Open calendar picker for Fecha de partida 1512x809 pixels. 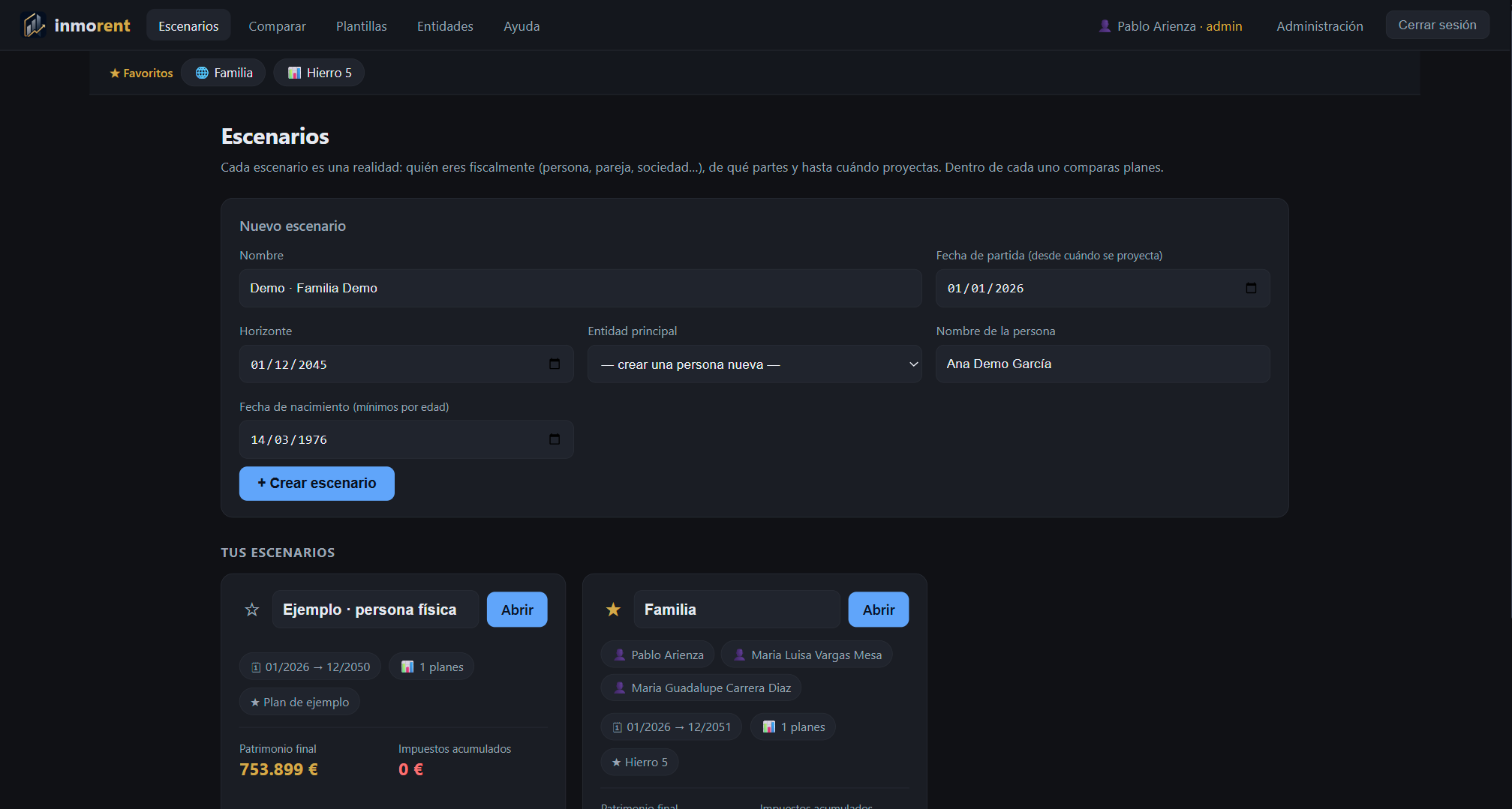1251,288
